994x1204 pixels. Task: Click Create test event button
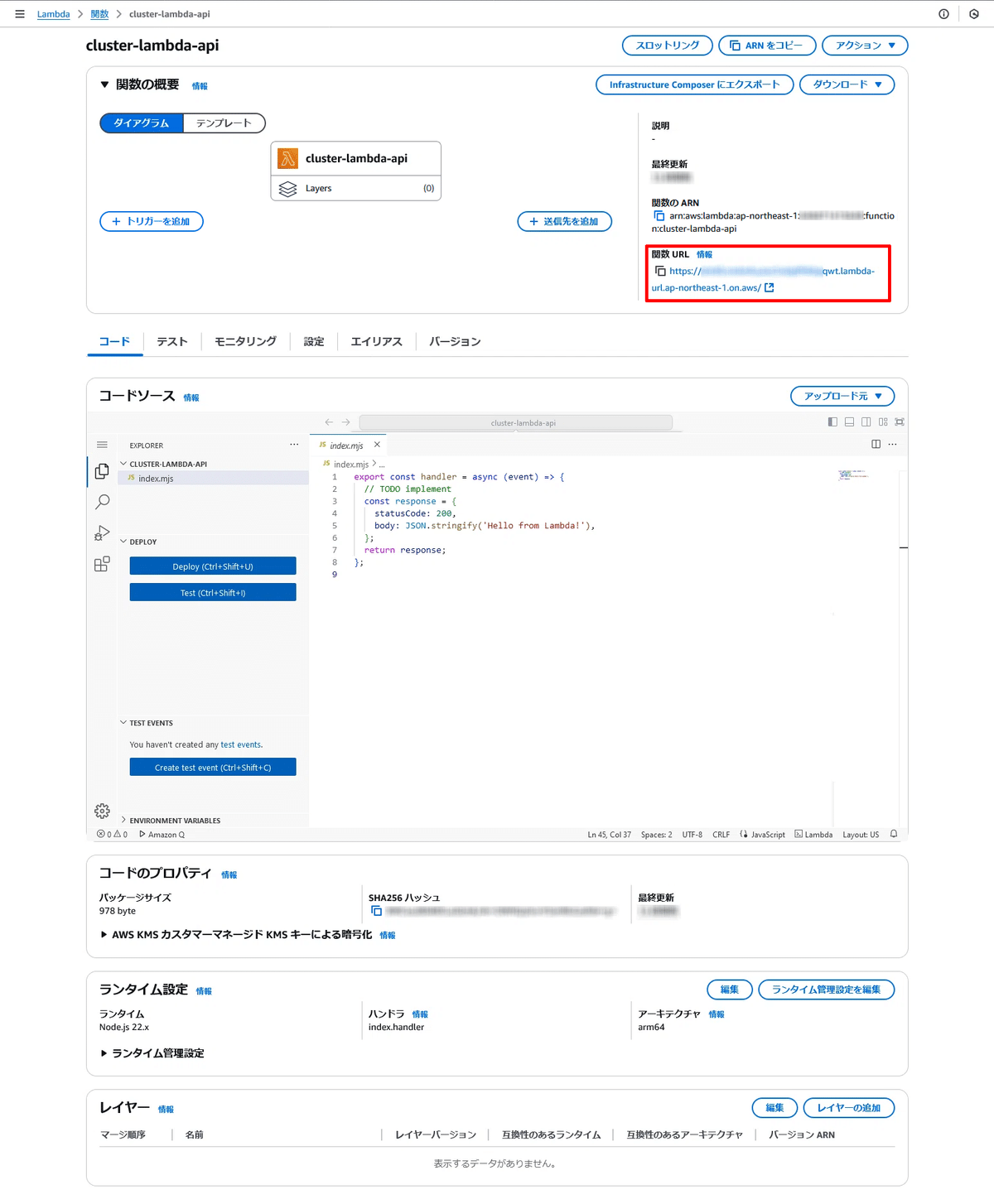pos(213,768)
